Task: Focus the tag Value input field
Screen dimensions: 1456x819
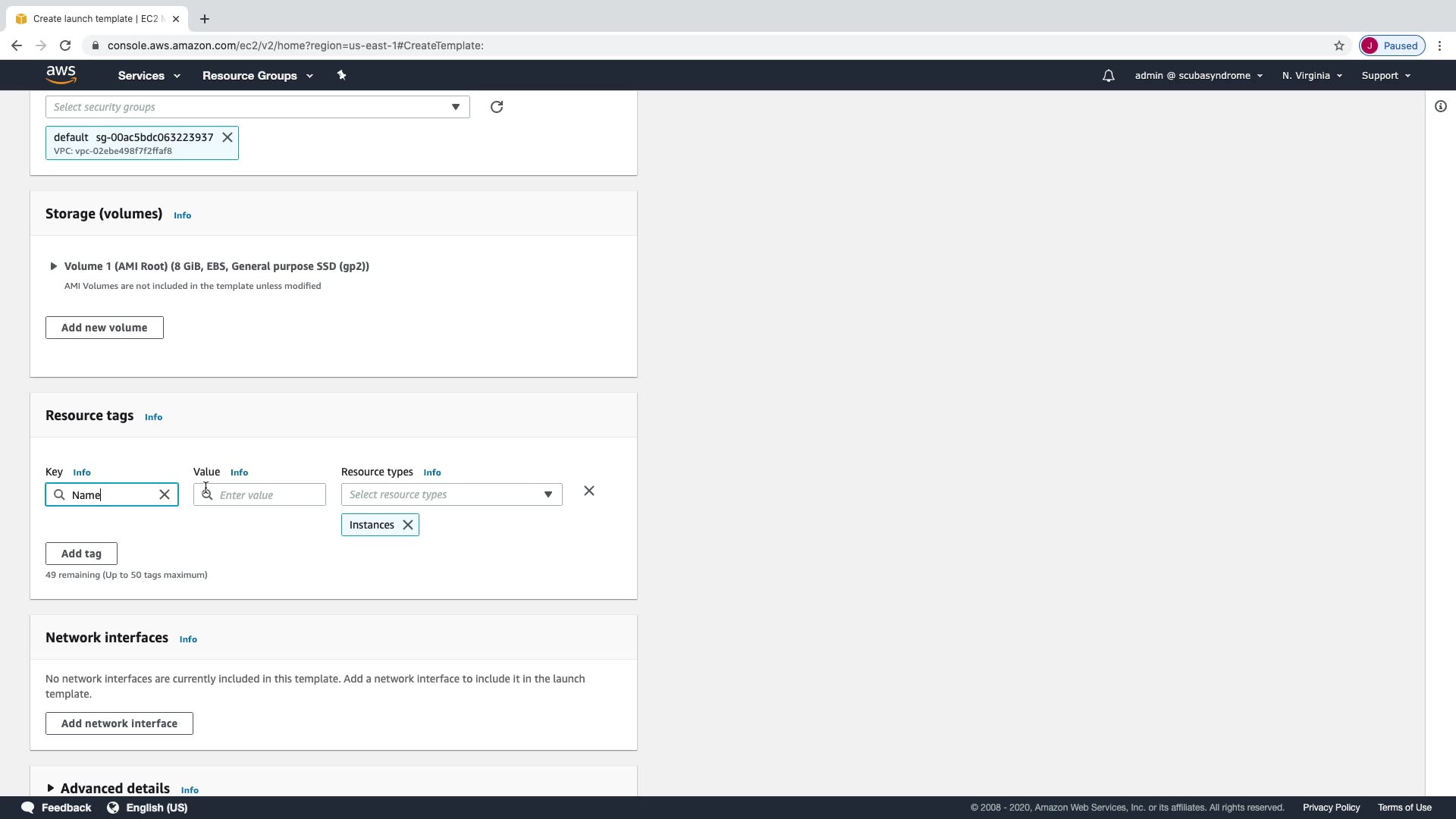Action: (x=269, y=494)
